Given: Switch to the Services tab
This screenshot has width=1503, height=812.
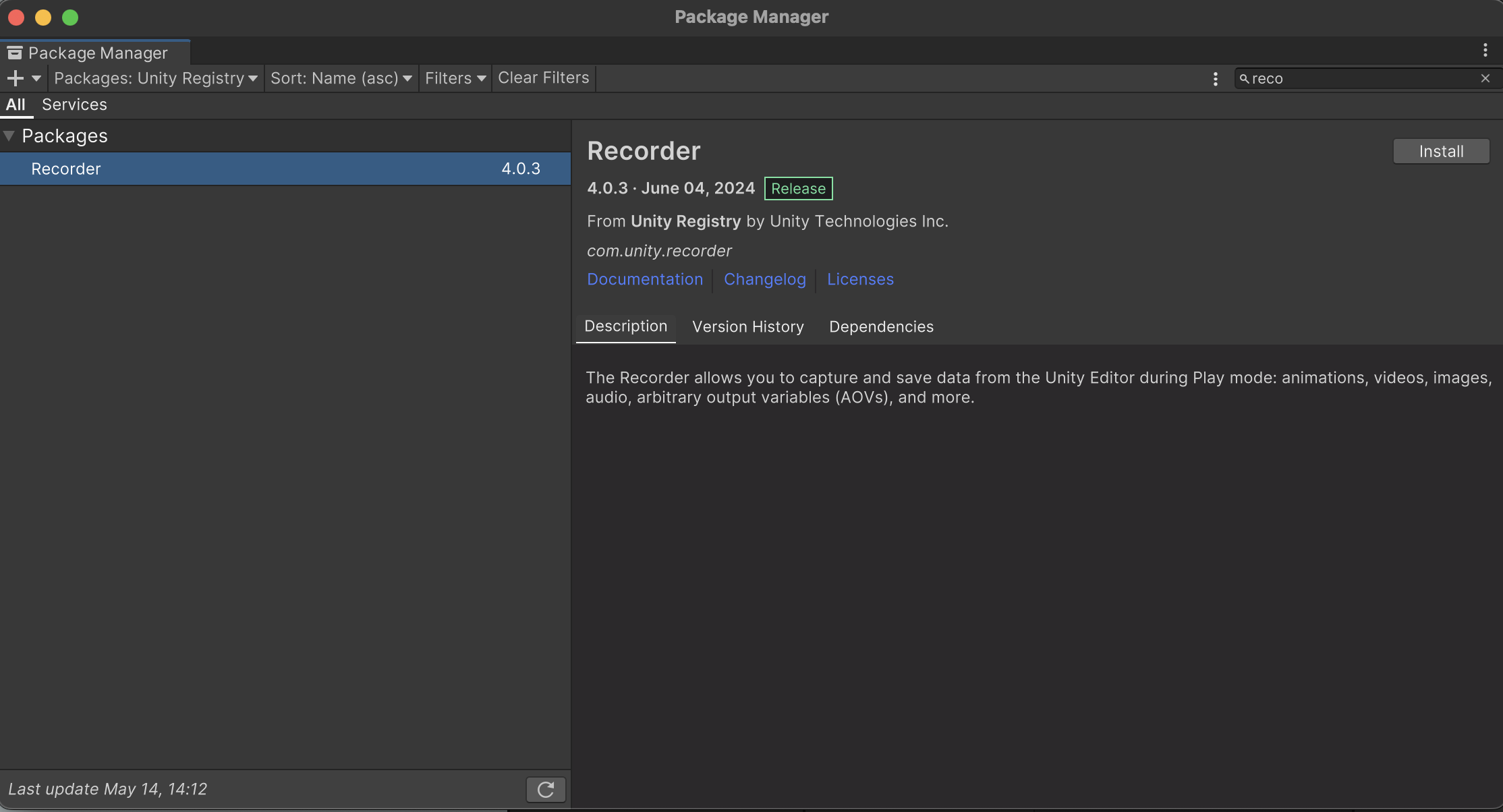Looking at the screenshot, I should click(74, 105).
